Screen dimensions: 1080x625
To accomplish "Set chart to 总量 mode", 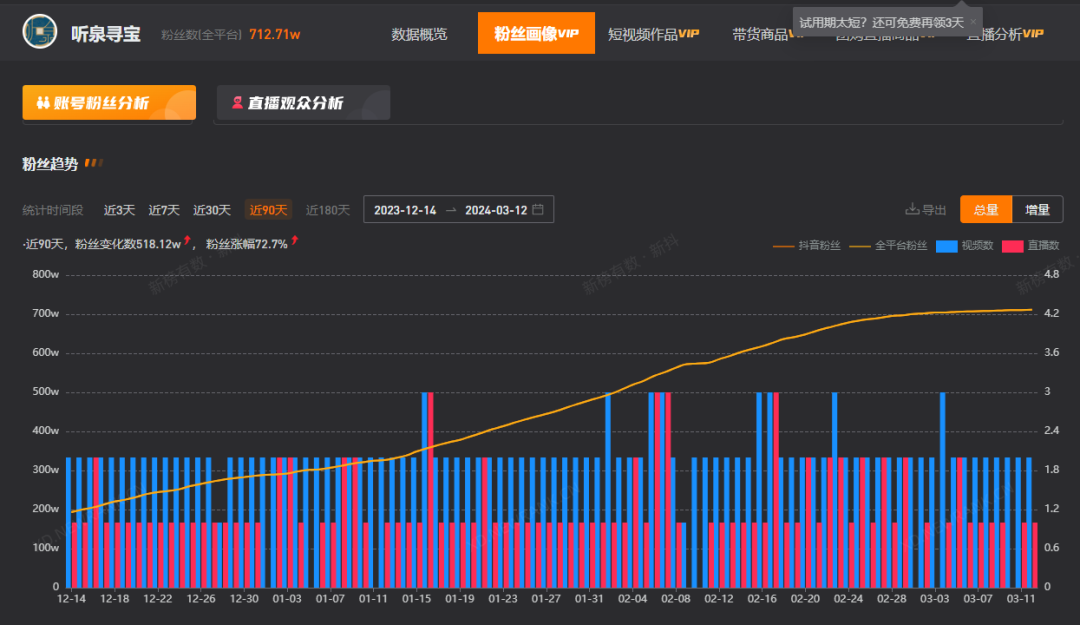I will [x=986, y=210].
